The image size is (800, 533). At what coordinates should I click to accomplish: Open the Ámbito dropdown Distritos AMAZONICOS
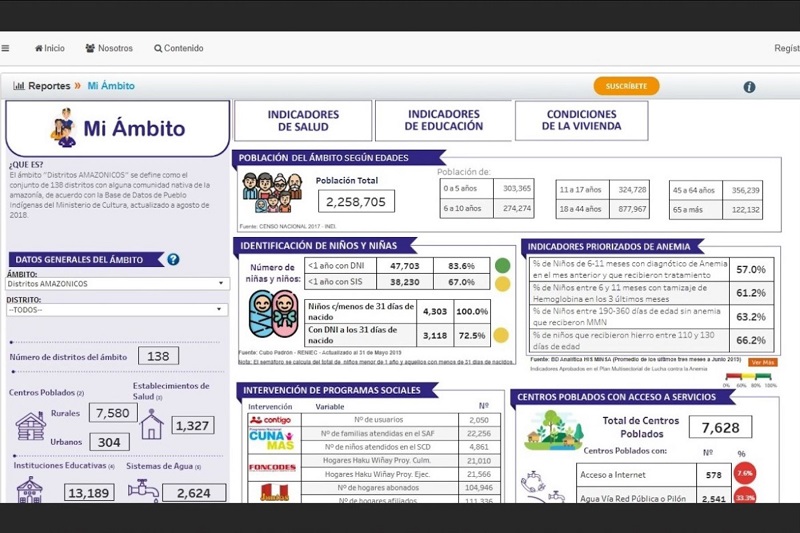[117, 284]
